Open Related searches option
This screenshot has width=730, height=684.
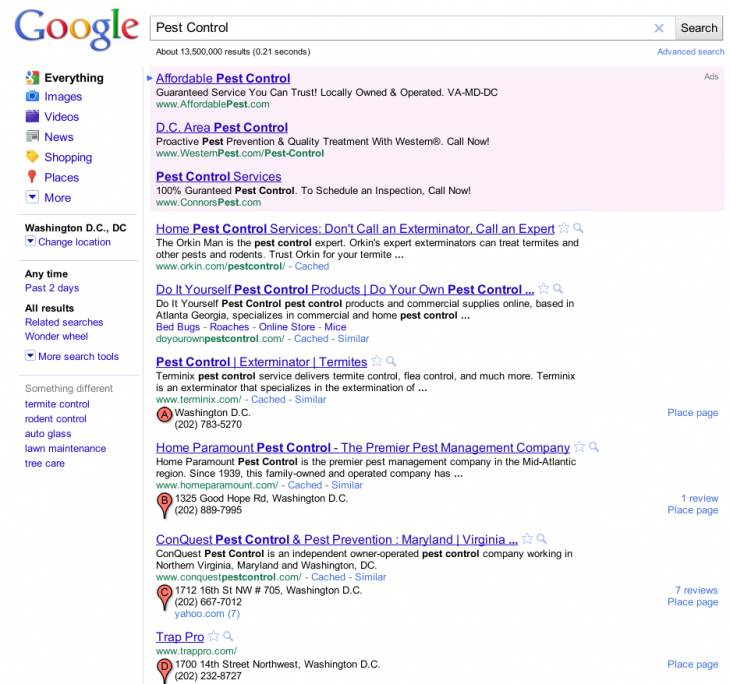pos(64,322)
